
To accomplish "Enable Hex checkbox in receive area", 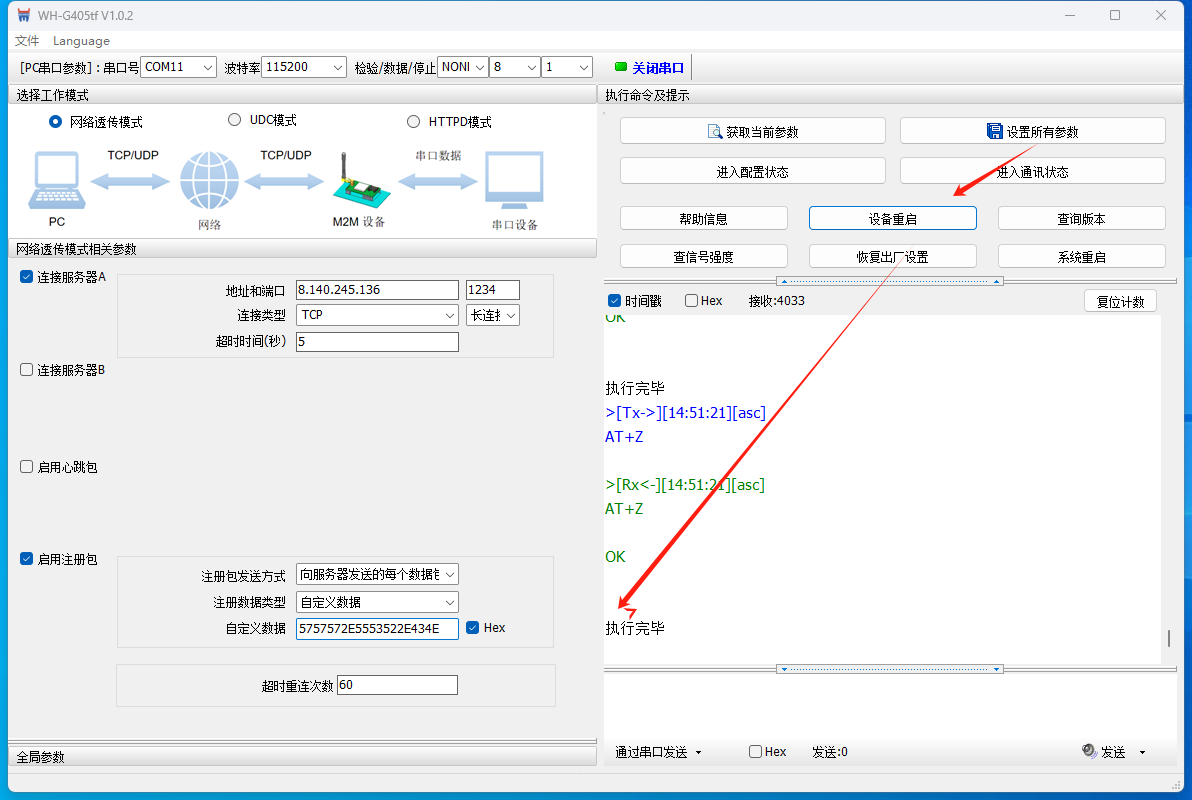I will tap(691, 300).
